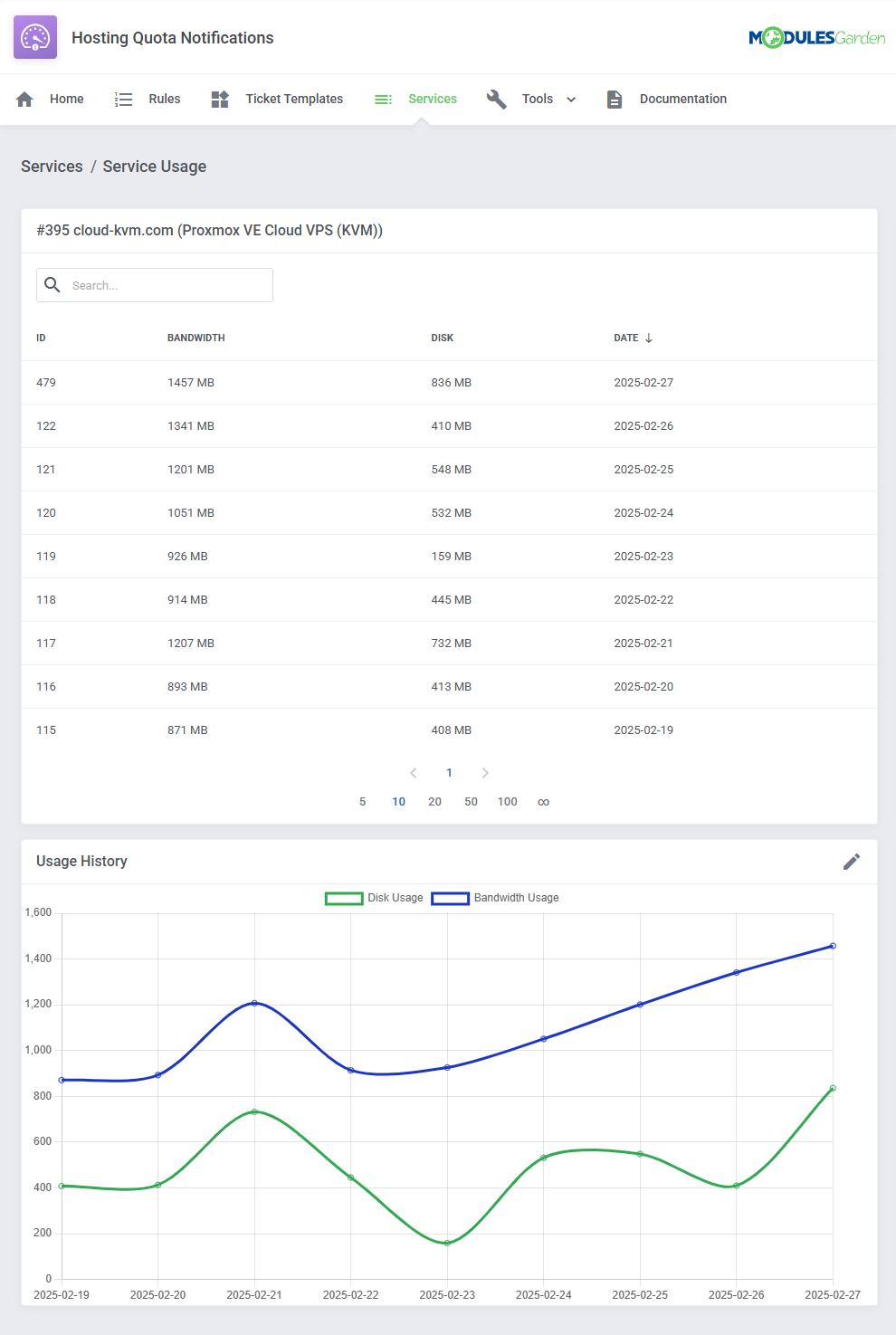Open the Tools menu
This screenshot has height=1335, width=896.
click(538, 99)
